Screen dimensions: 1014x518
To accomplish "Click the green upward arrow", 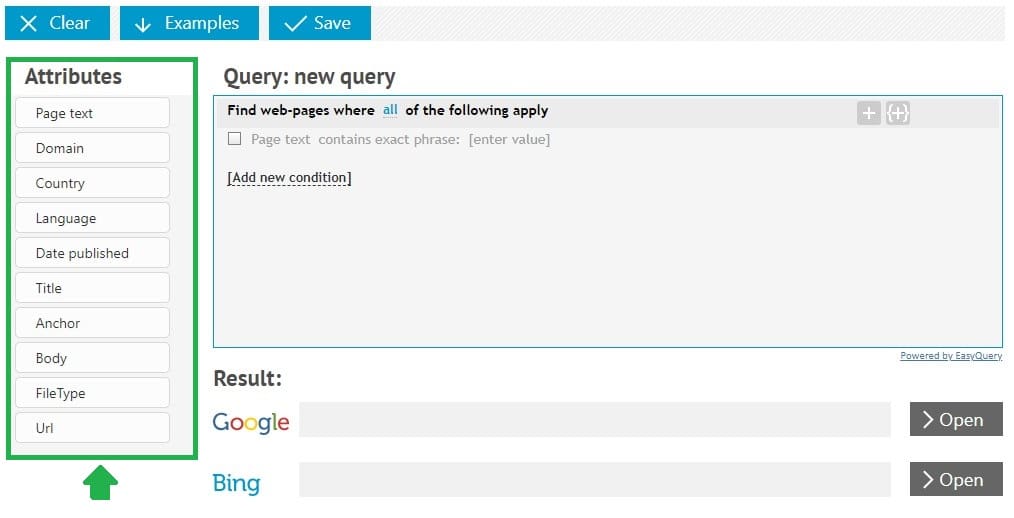I will tap(100, 482).
